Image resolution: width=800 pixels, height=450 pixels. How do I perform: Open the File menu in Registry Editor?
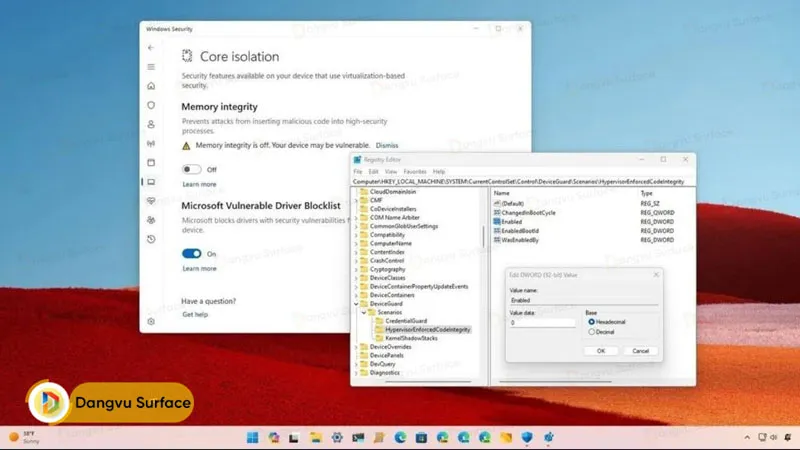pyautogui.click(x=358, y=171)
